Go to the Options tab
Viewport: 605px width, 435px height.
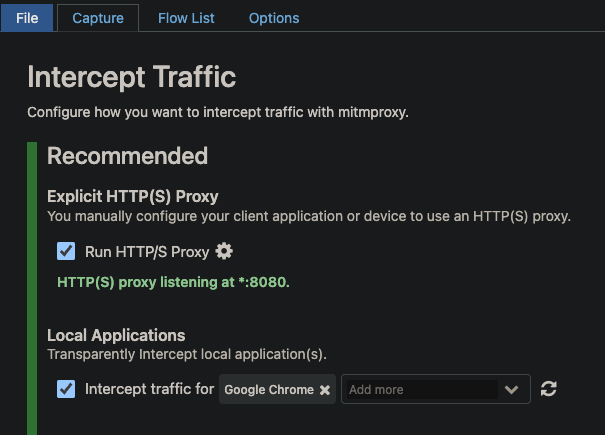pyautogui.click(x=273, y=18)
